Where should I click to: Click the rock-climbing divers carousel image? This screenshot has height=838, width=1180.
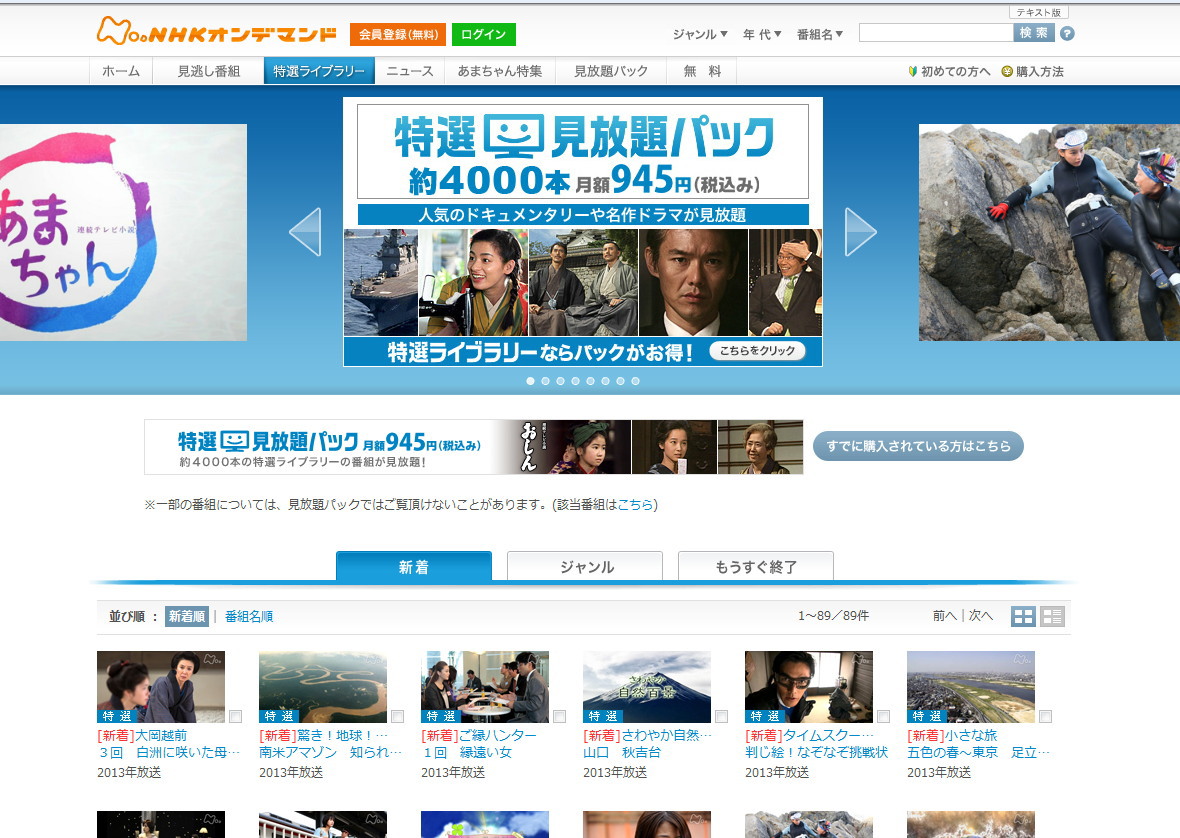[x=1049, y=232]
